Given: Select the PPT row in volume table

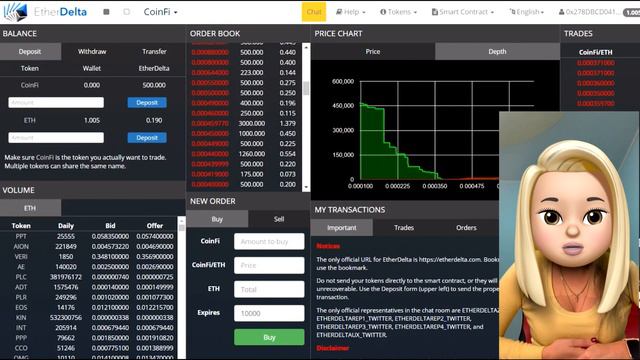Looking at the screenshot, I should point(89,236).
